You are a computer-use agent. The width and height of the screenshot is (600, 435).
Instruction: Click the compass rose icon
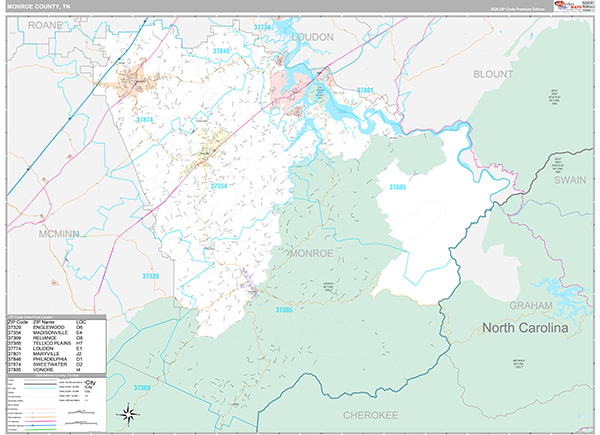click(x=128, y=412)
